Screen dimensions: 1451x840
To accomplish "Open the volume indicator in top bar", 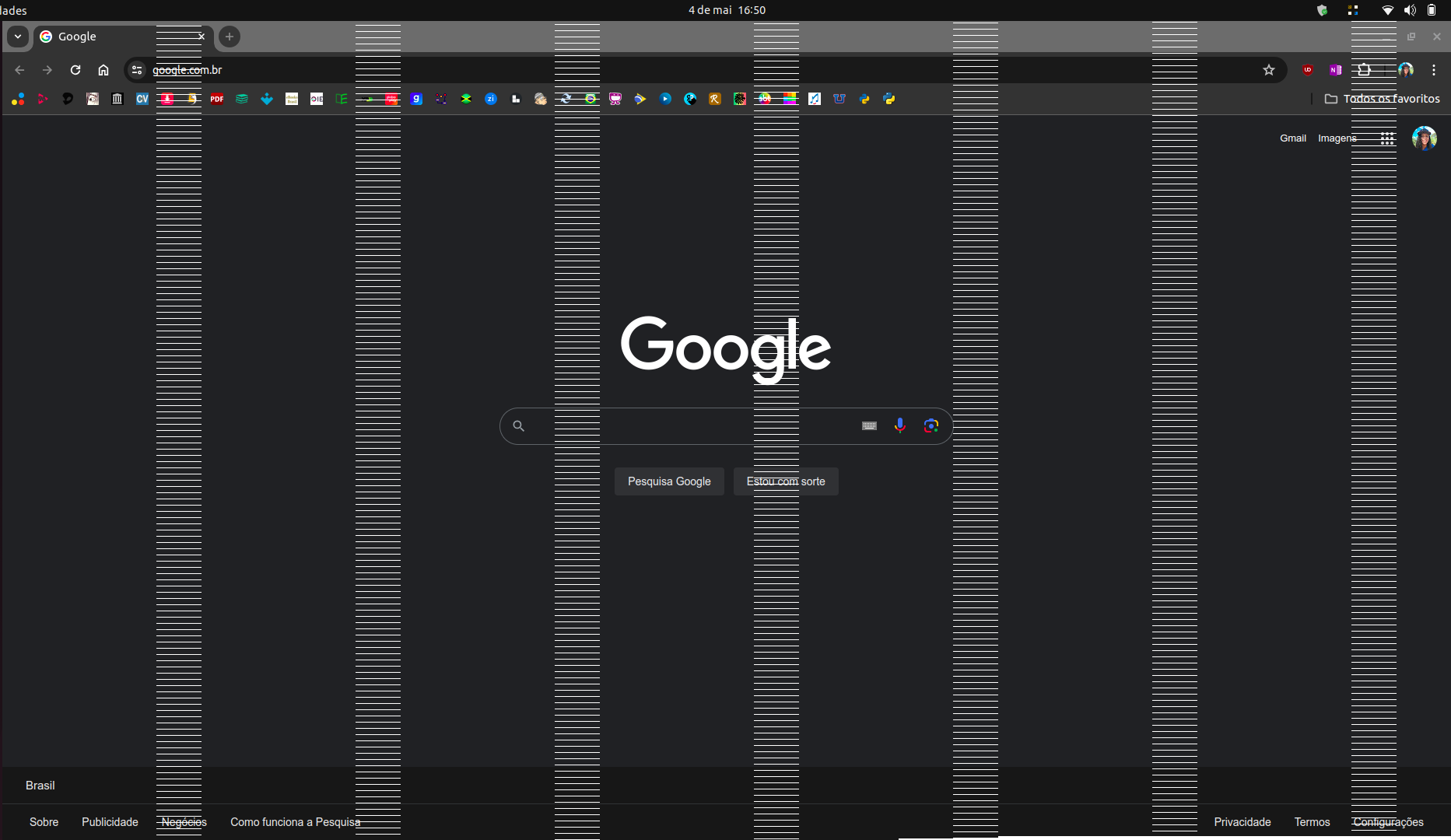I will (x=1410, y=10).
